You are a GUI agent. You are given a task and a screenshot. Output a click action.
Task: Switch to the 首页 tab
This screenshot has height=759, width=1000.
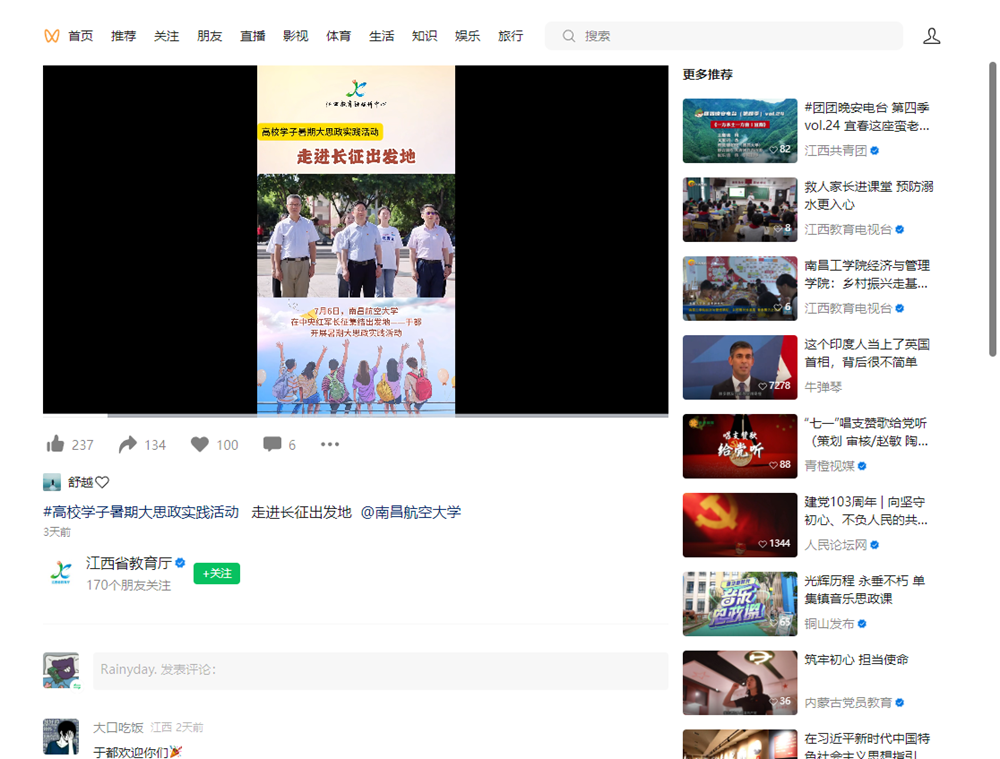80,35
